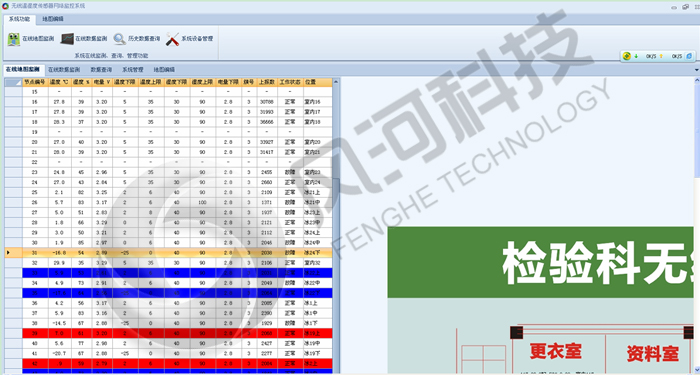Screen dimensions: 700x375
Task: Sort by 工作状态 column header
Action: [x=290, y=82]
